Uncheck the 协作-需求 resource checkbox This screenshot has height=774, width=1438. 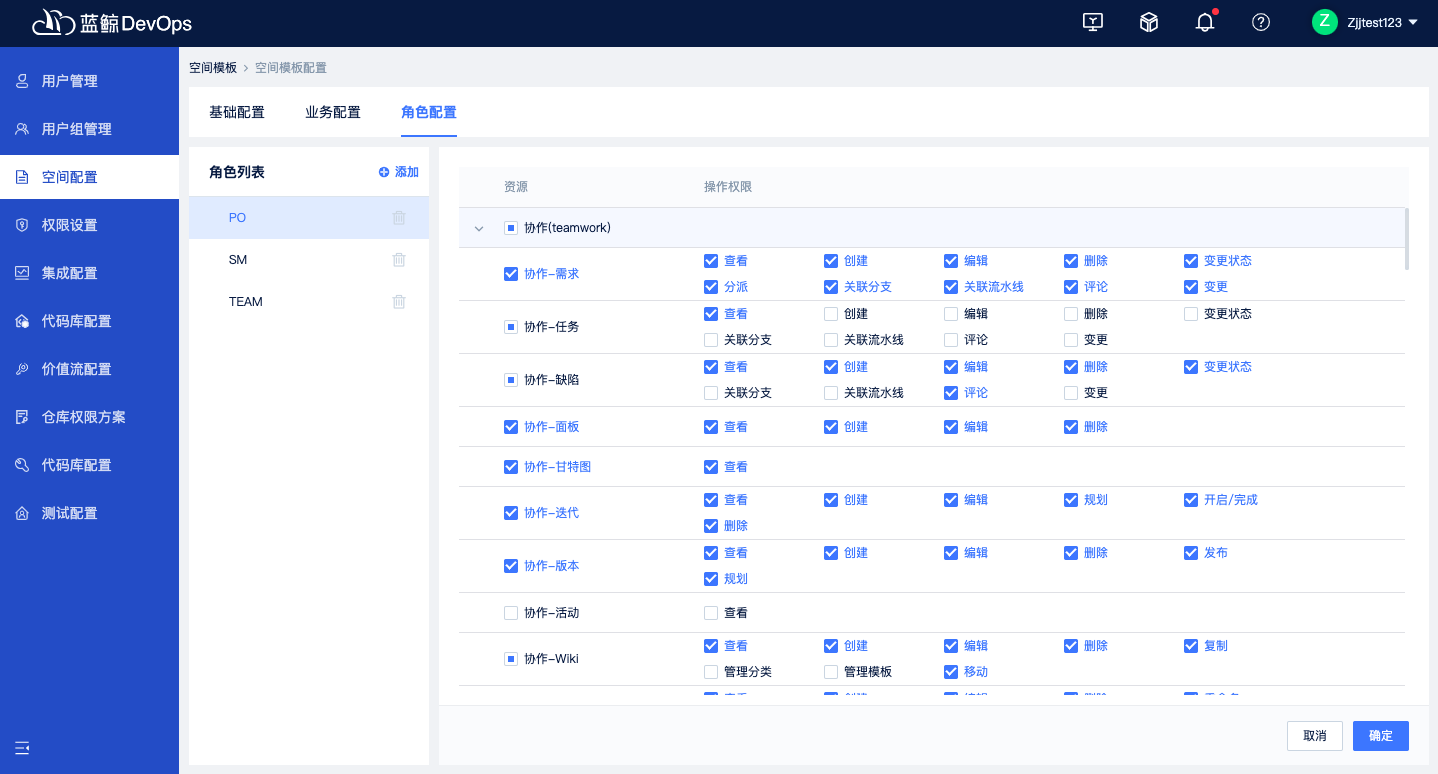click(511, 274)
